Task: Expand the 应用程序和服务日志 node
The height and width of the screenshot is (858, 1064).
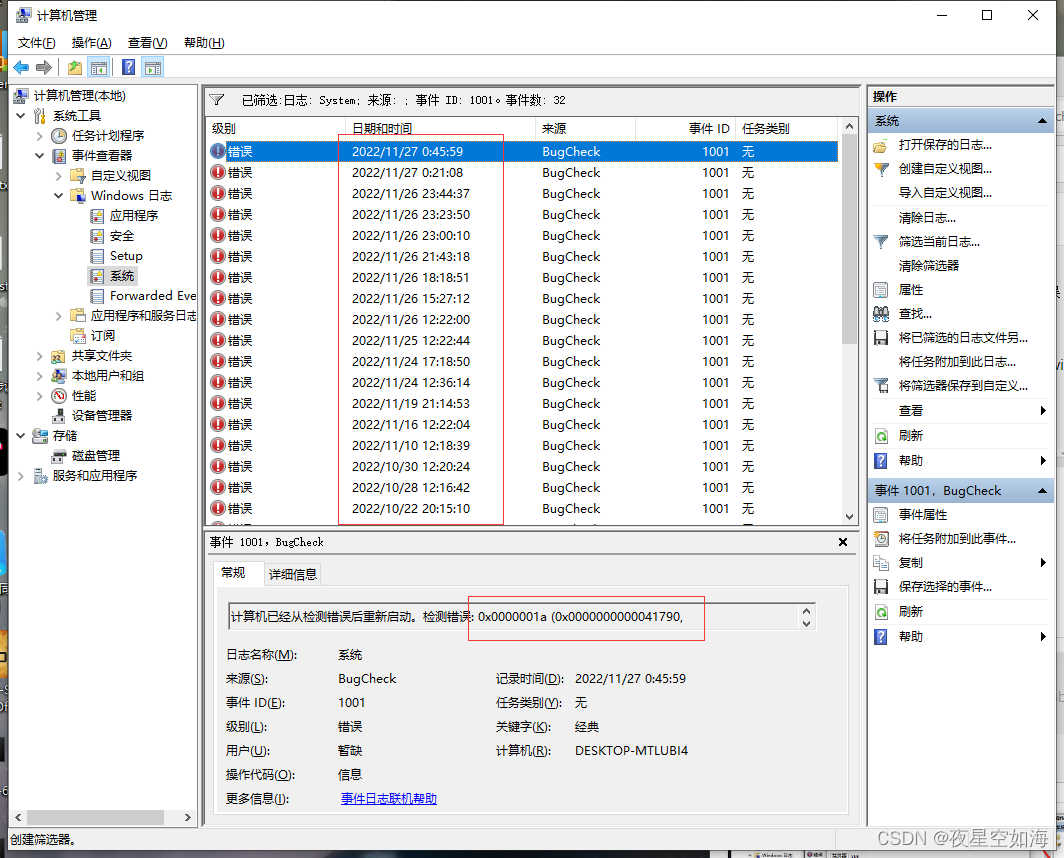Action: point(58,316)
